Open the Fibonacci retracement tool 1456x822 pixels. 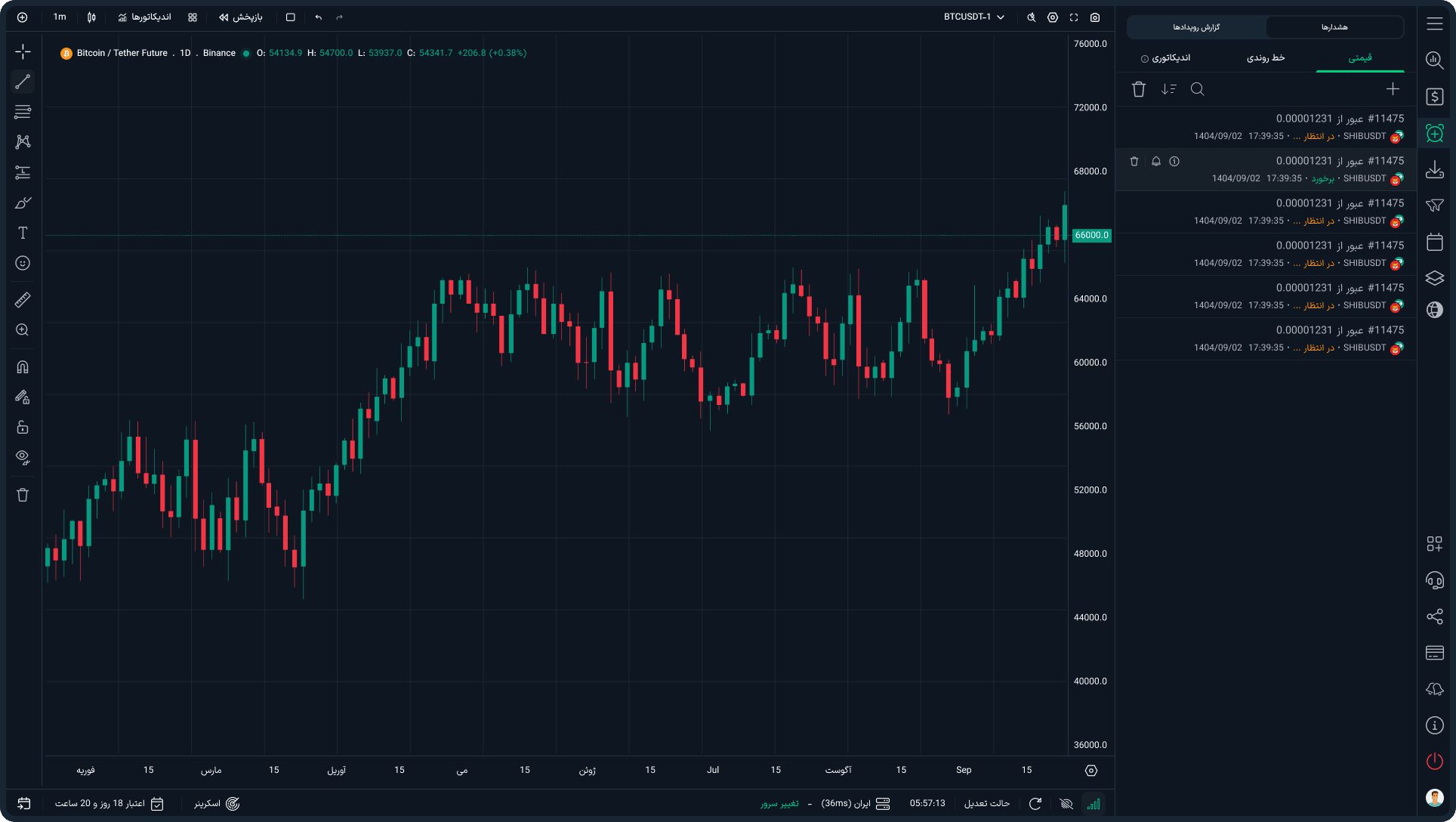coord(23,112)
